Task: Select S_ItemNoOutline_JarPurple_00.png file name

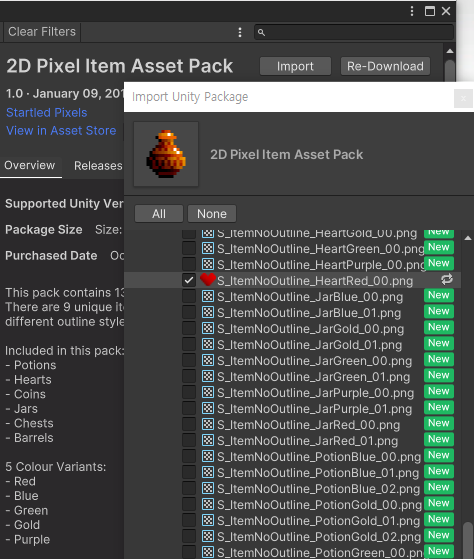Action: [315, 393]
